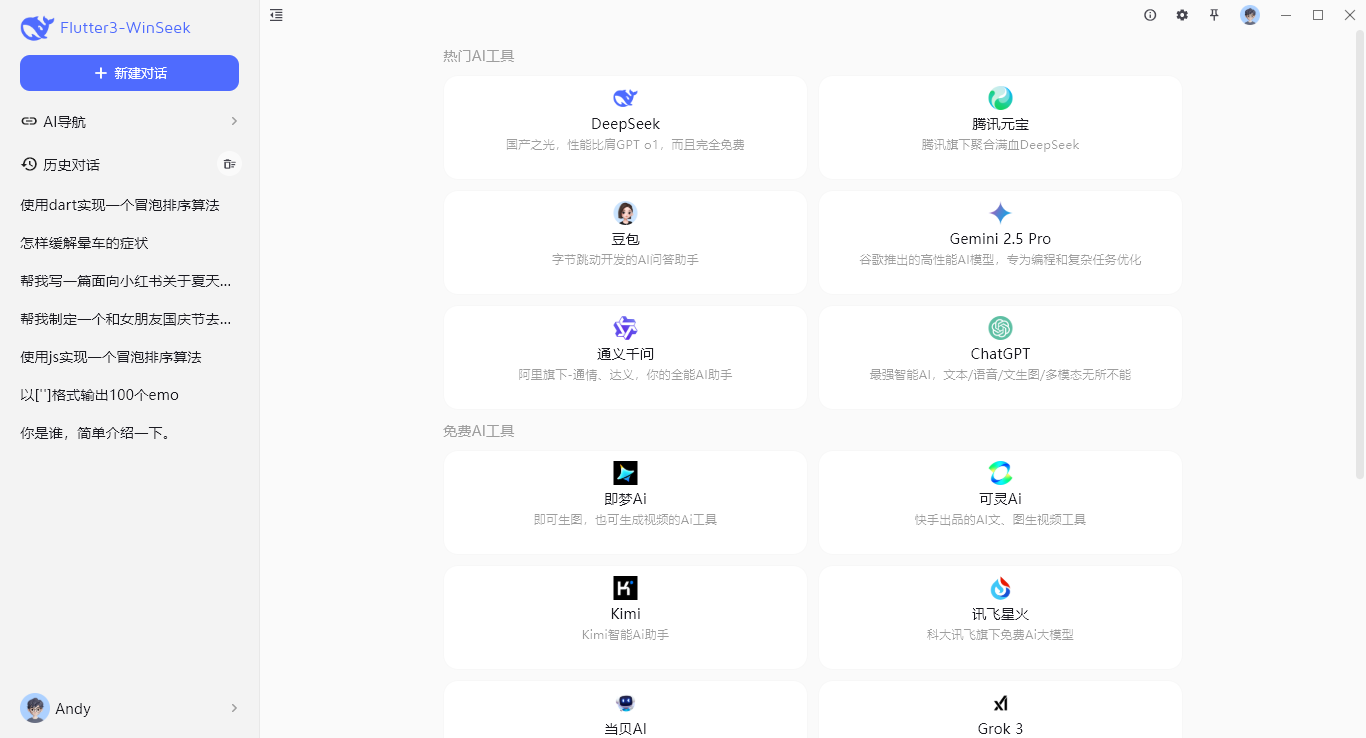Open the 使用dart实现一个冒泡排序算法 chat
The width and height of the screenshot is (1366, 738).
click(119, 205)
